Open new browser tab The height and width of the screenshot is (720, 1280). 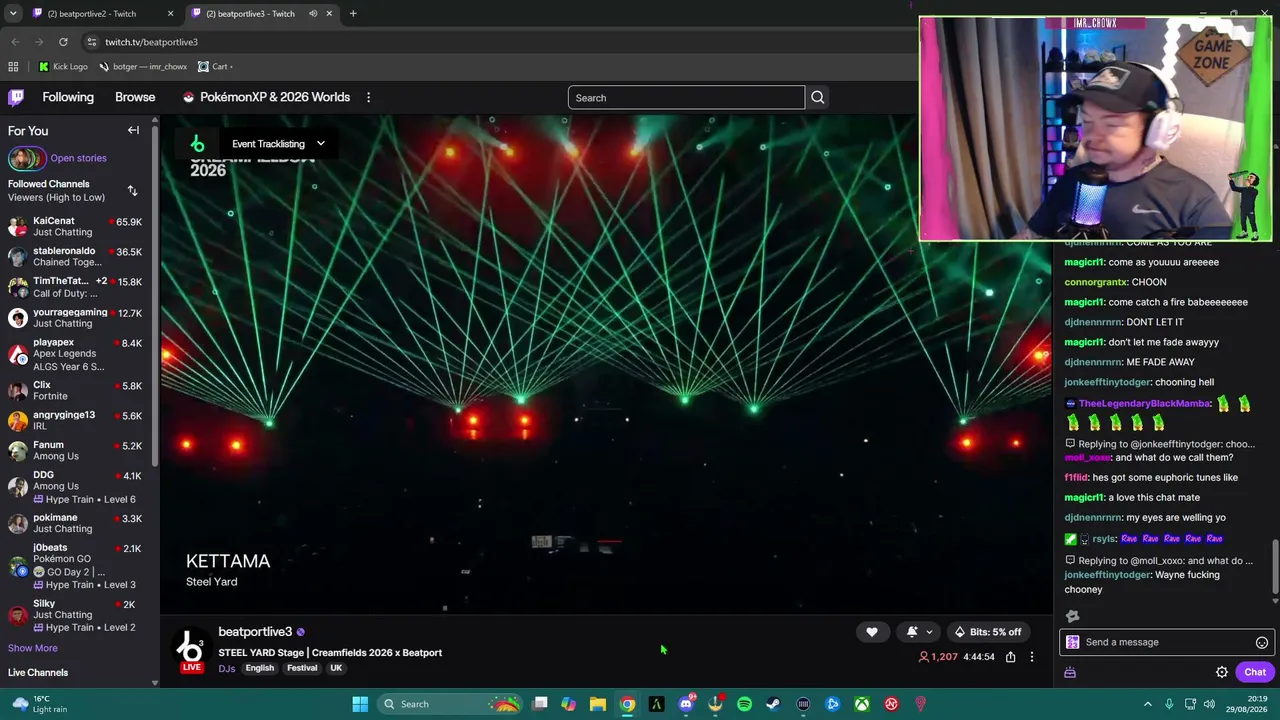pyautogui.click(x=353, y=14)
